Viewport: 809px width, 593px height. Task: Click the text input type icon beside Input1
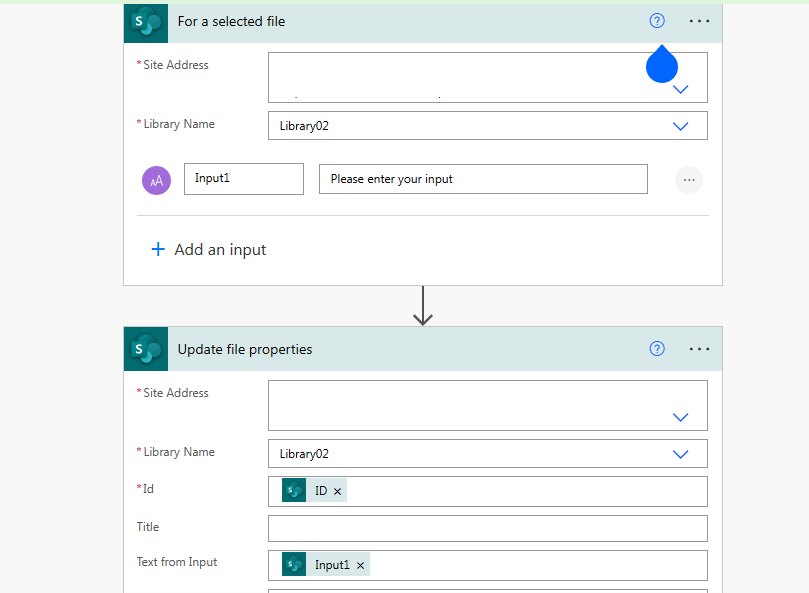click(156, 180)
